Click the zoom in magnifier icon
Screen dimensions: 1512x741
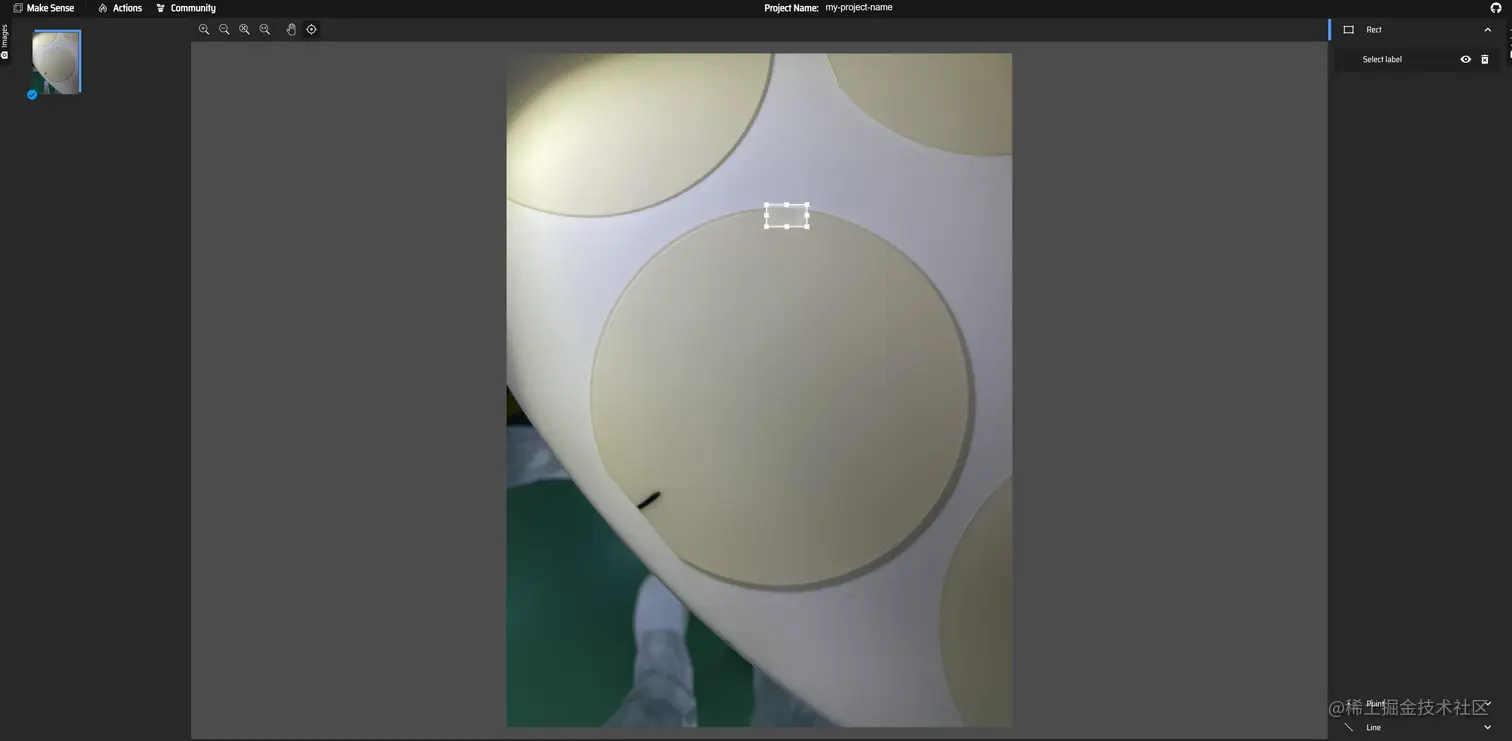point(204,30)
